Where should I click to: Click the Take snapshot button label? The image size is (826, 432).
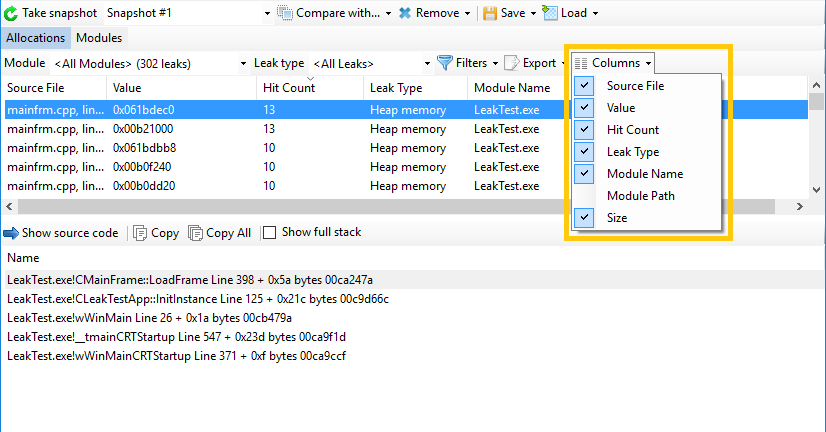point(60,13)
